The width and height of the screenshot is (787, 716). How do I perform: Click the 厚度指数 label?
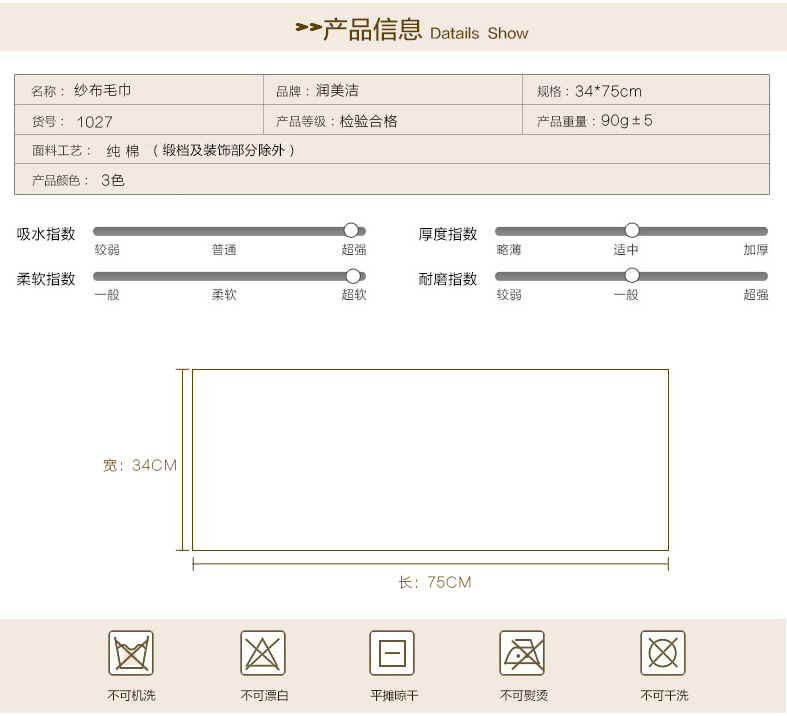pyautogui.click(x=448, y=234)
